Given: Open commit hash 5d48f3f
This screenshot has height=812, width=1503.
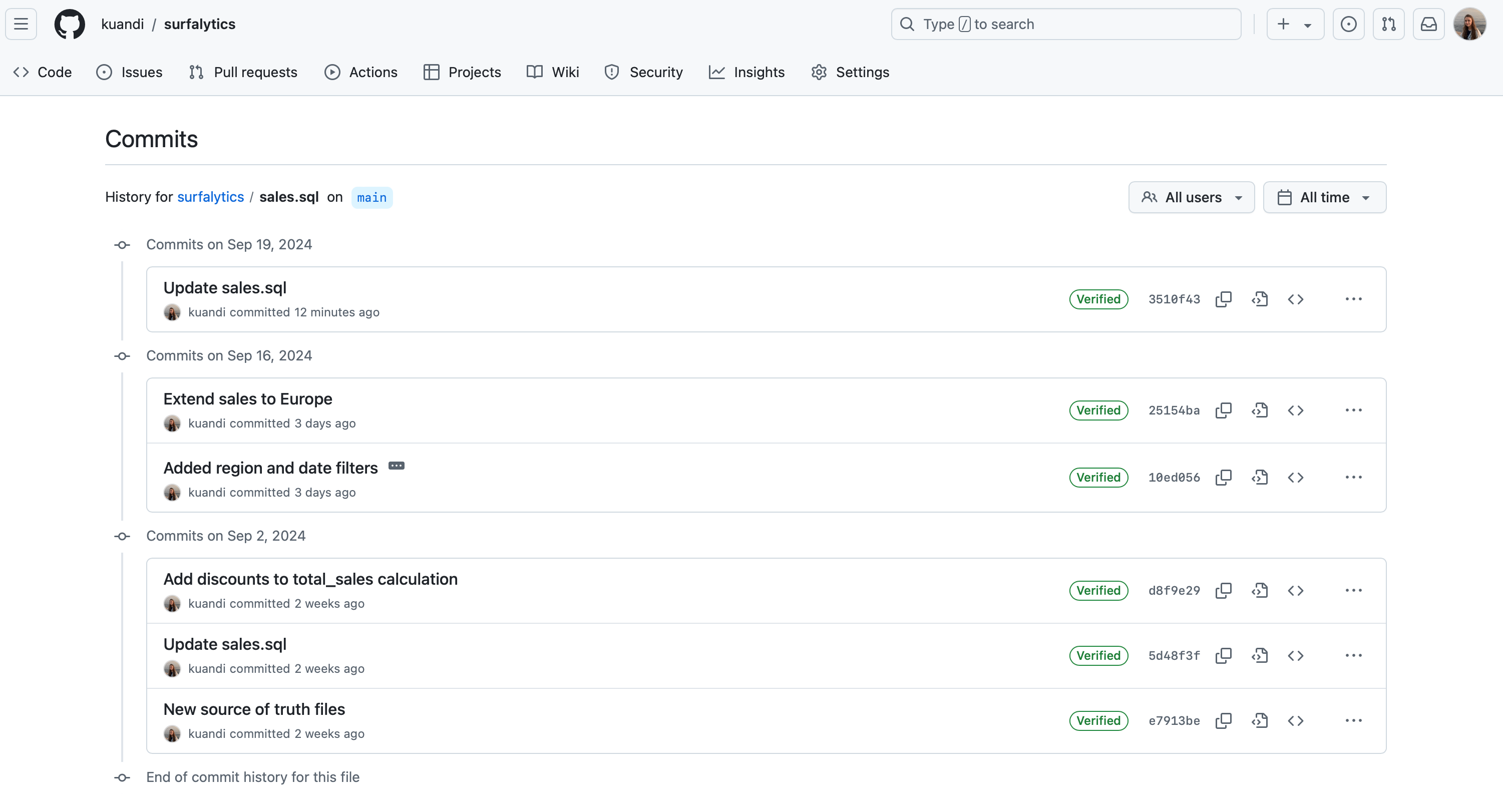Looking at the screenshot, I should (1174, 656).
